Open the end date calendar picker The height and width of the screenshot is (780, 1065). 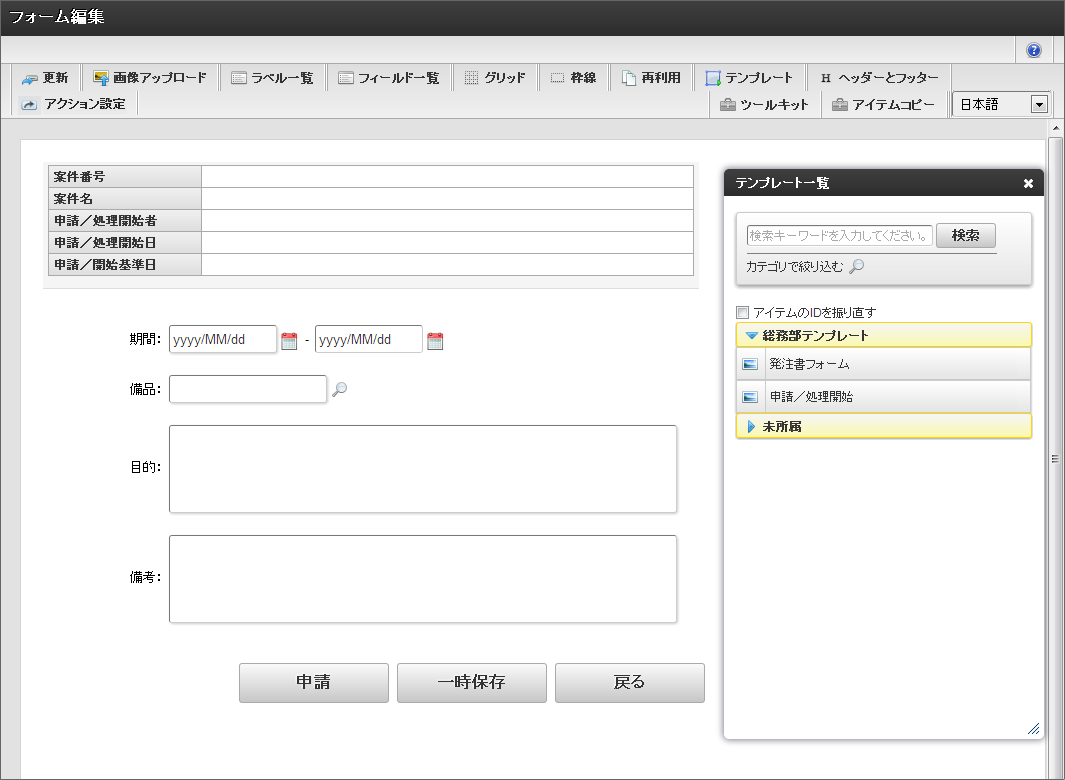click(x=435, y=341)
